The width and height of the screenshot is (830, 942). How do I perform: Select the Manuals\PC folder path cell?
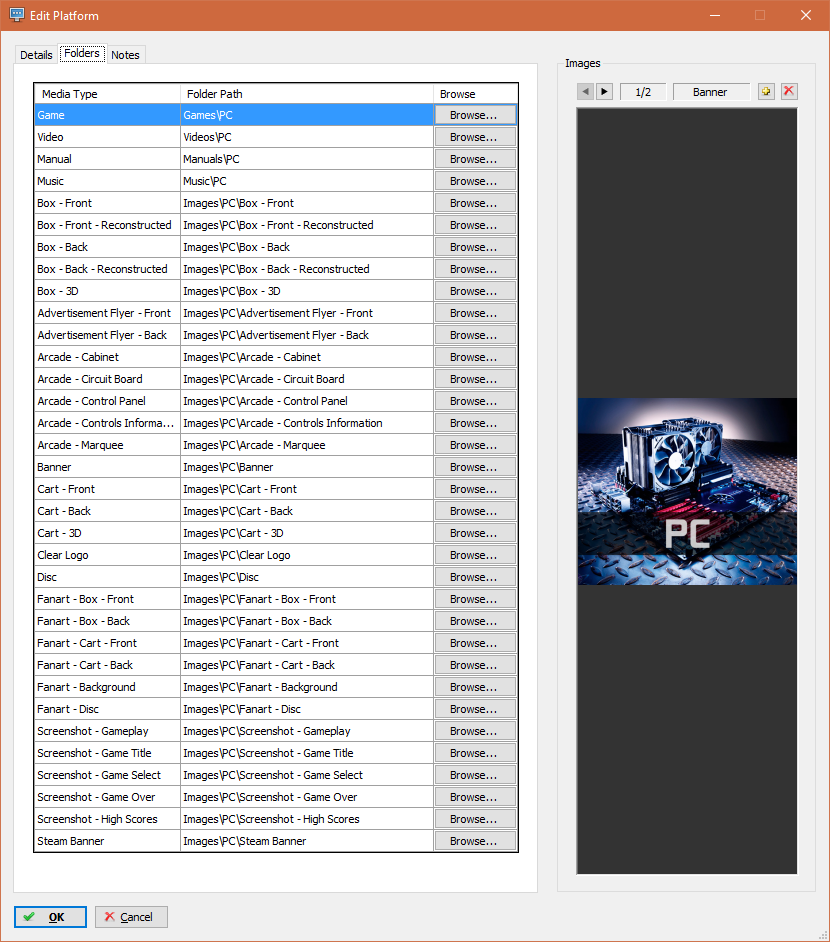tap(307, 159)
